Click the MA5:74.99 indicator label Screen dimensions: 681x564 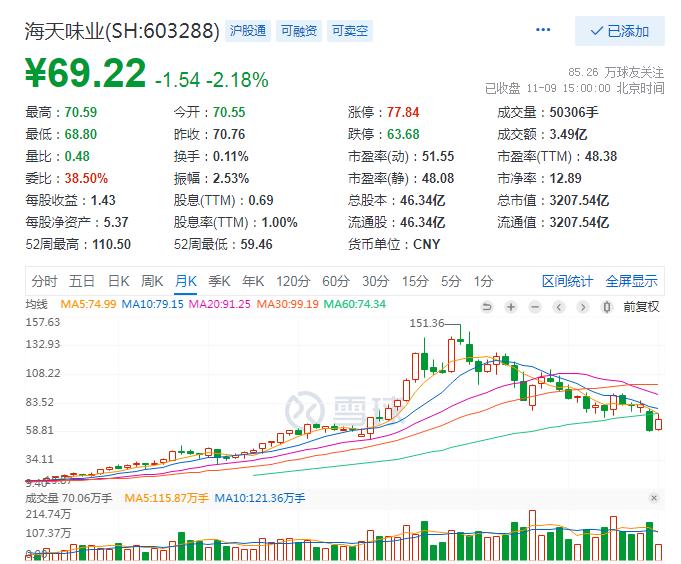(88, 304)
